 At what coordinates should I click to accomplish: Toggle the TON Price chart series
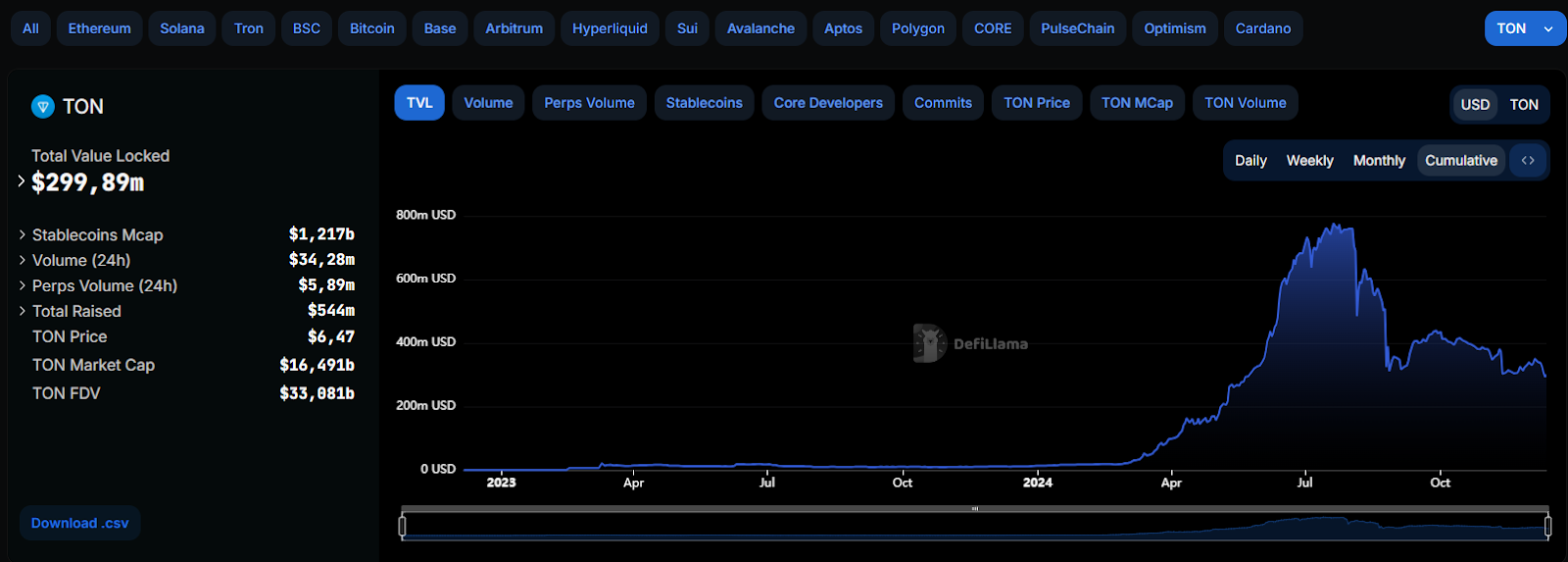(1037, 103)
